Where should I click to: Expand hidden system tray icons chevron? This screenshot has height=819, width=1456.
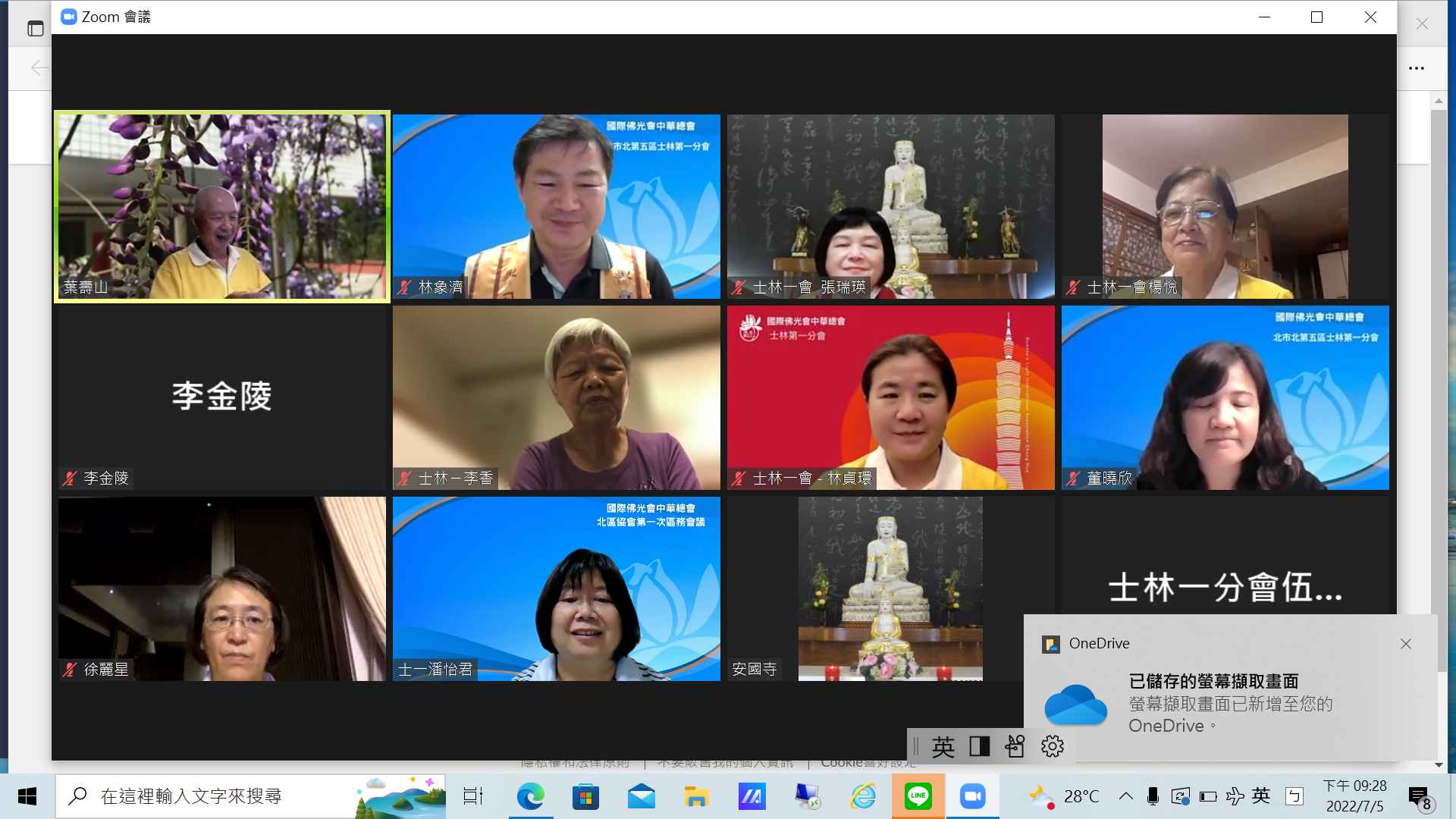pos(1126,796)
